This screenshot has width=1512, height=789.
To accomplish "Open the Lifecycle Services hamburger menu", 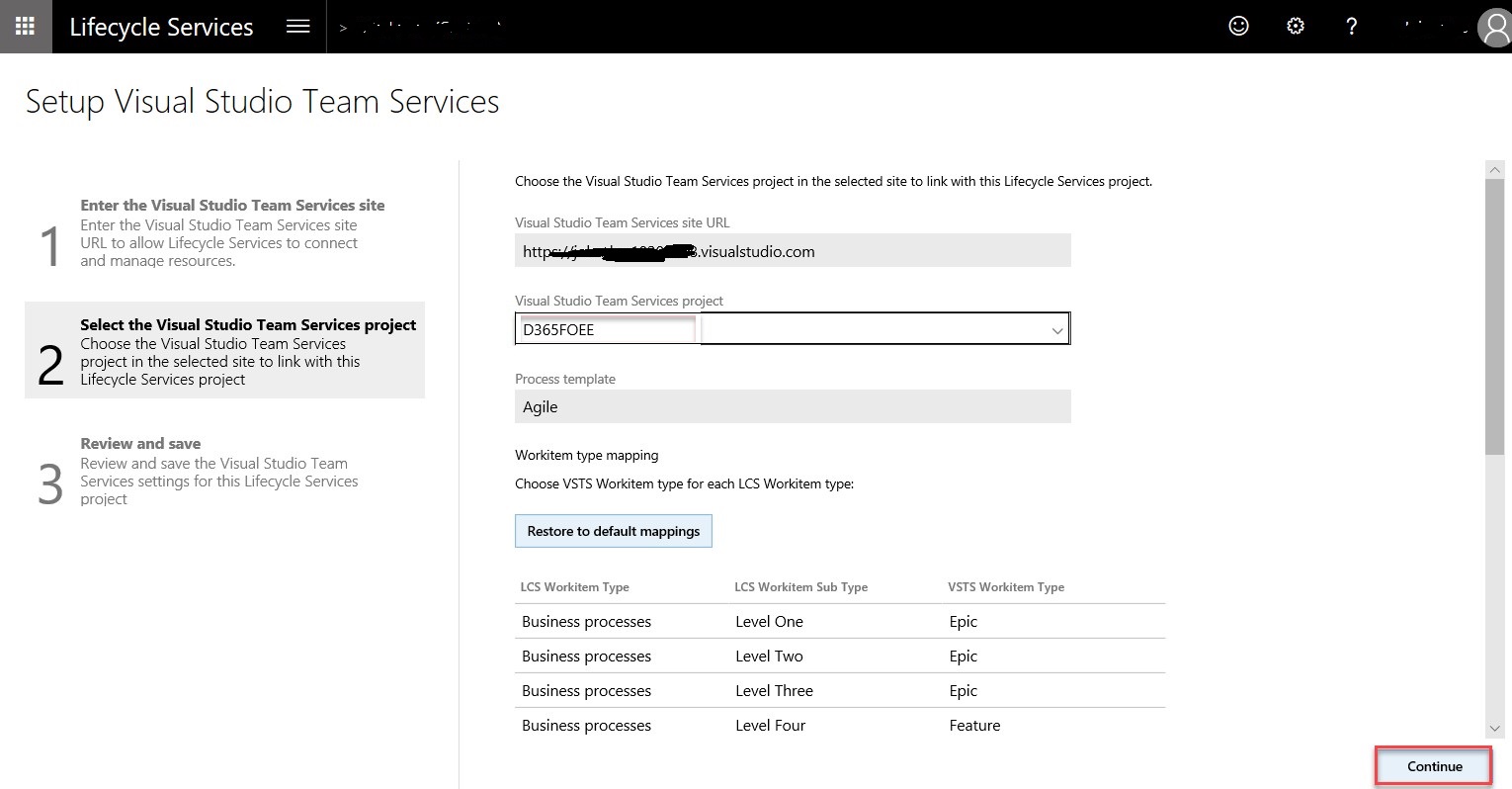I will [298, 27].
